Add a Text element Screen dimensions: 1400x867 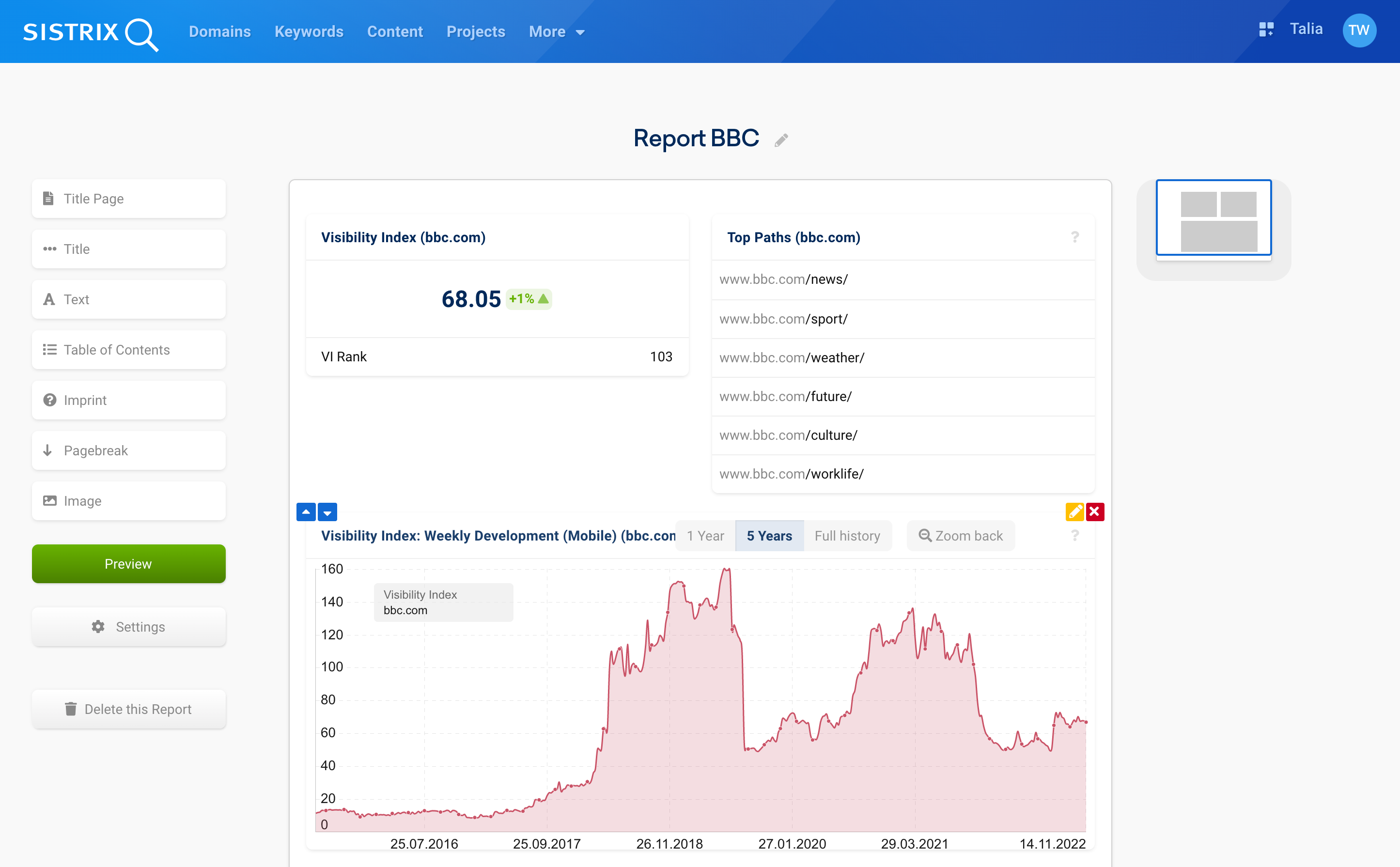pyautogui.click(x=129, y=299)
